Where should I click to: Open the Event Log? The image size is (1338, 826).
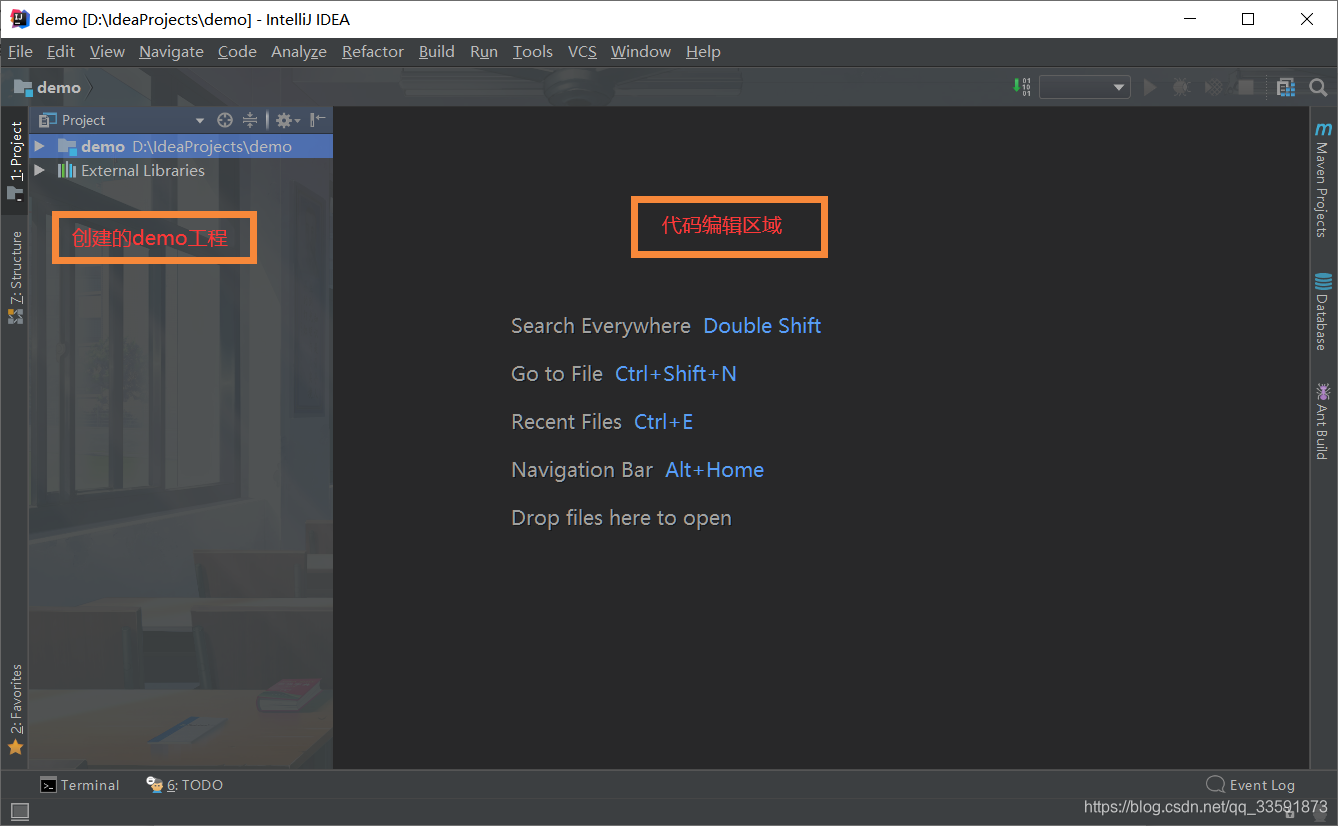pos(1251,785)
